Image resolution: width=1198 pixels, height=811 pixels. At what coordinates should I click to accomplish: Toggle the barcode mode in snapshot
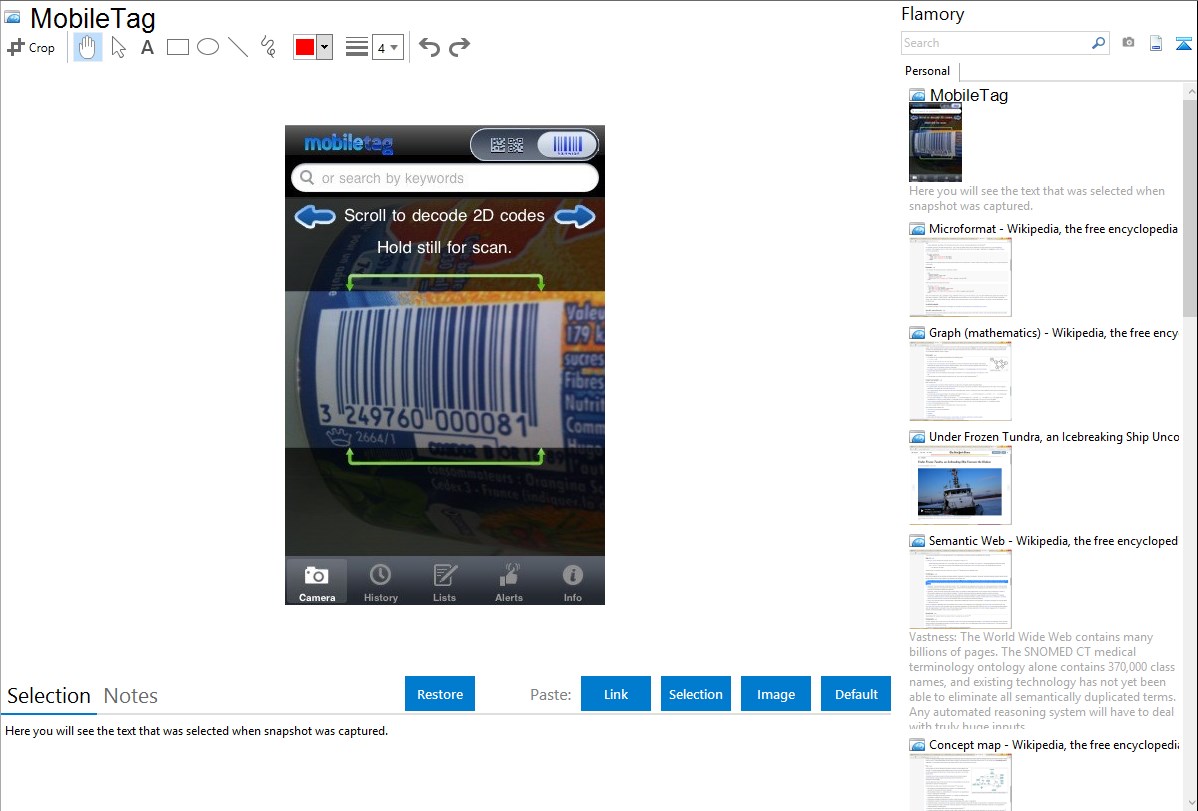tap(566, 144)
